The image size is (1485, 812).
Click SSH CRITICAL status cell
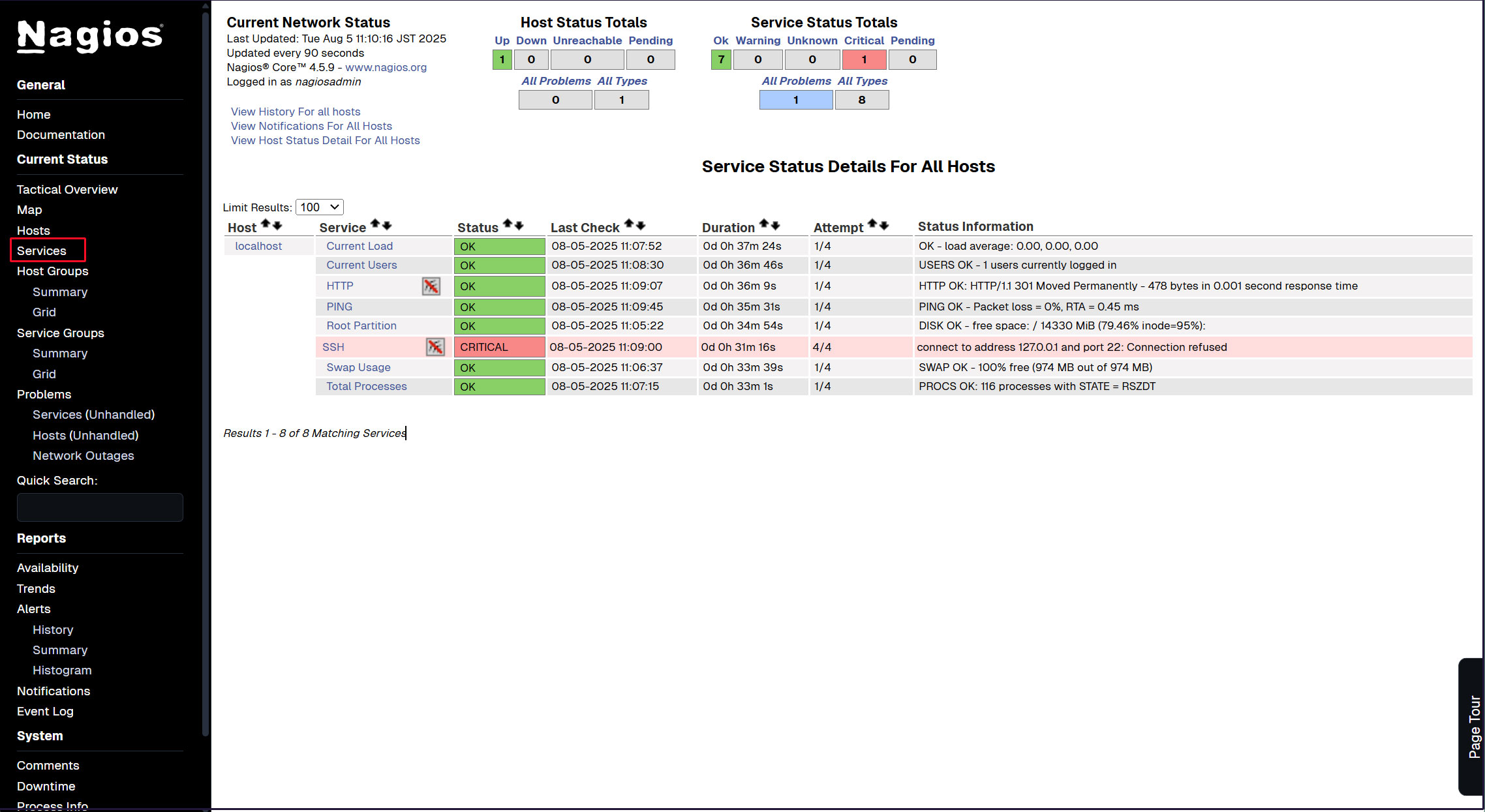click(499, 347)
